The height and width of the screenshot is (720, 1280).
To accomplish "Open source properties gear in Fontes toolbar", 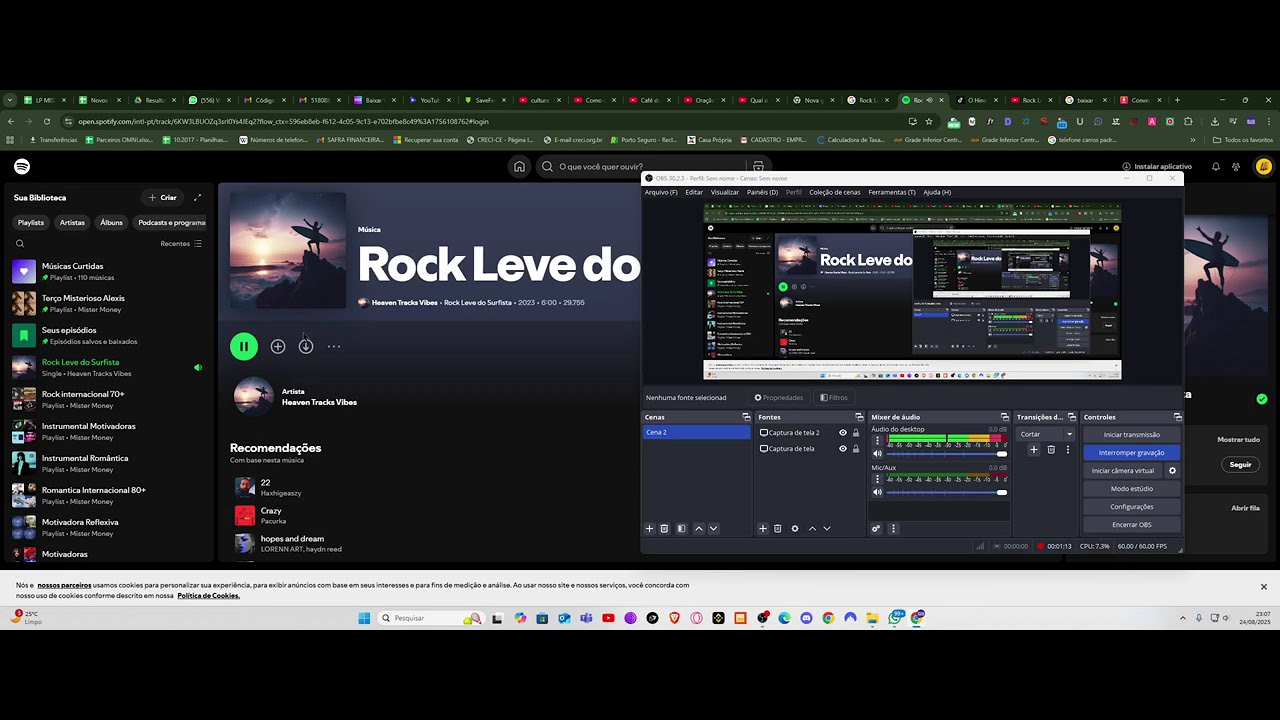I will click(x=795, y=528).
